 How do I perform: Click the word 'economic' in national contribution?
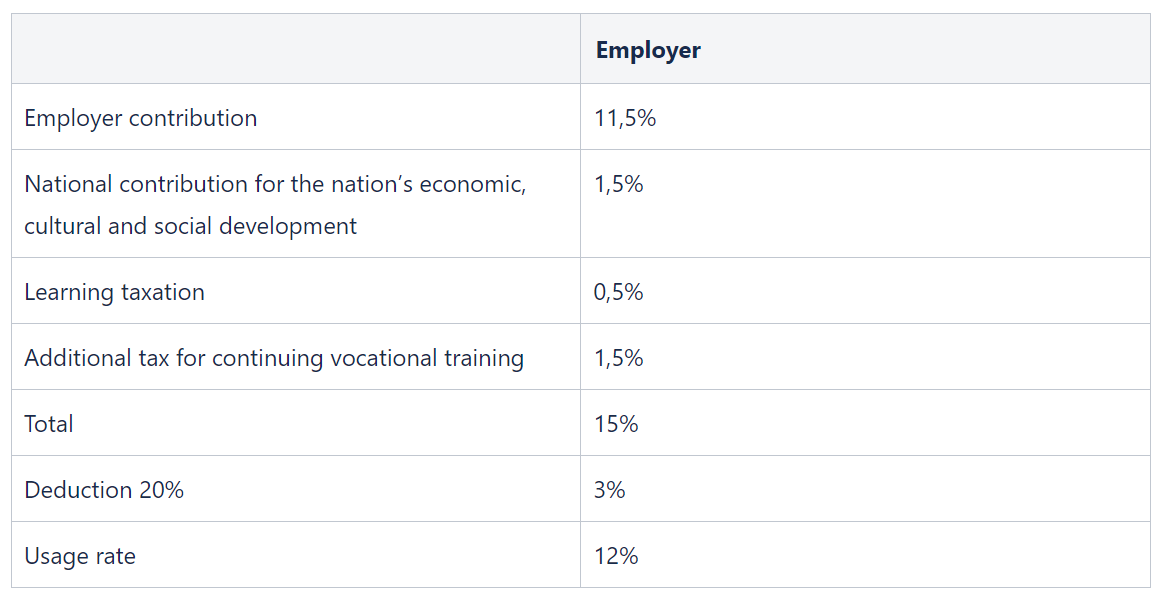pos(469,184)
